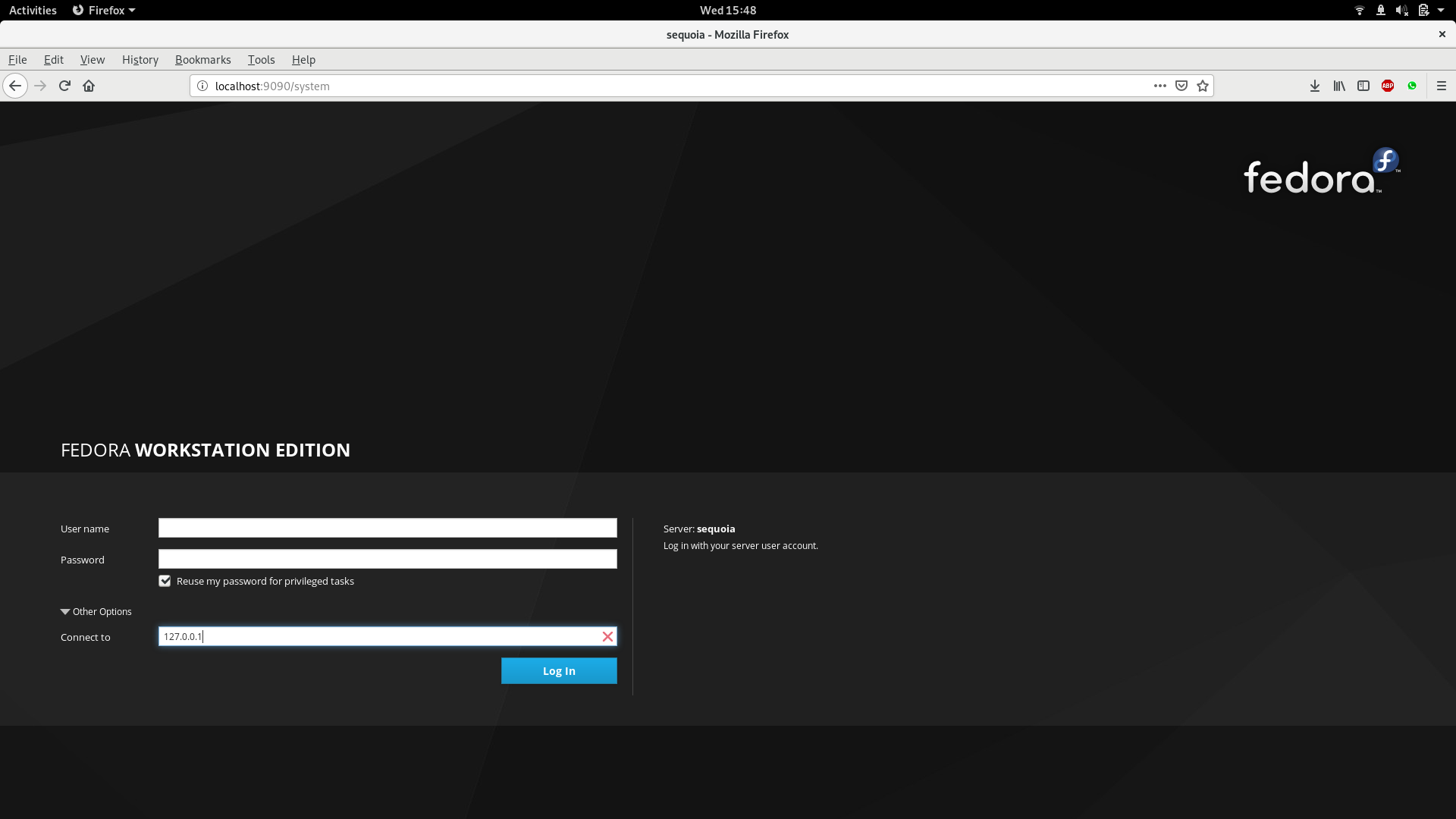
Task: Uncheck Reuse my password for privileged tasks
Action: (165, 581)
